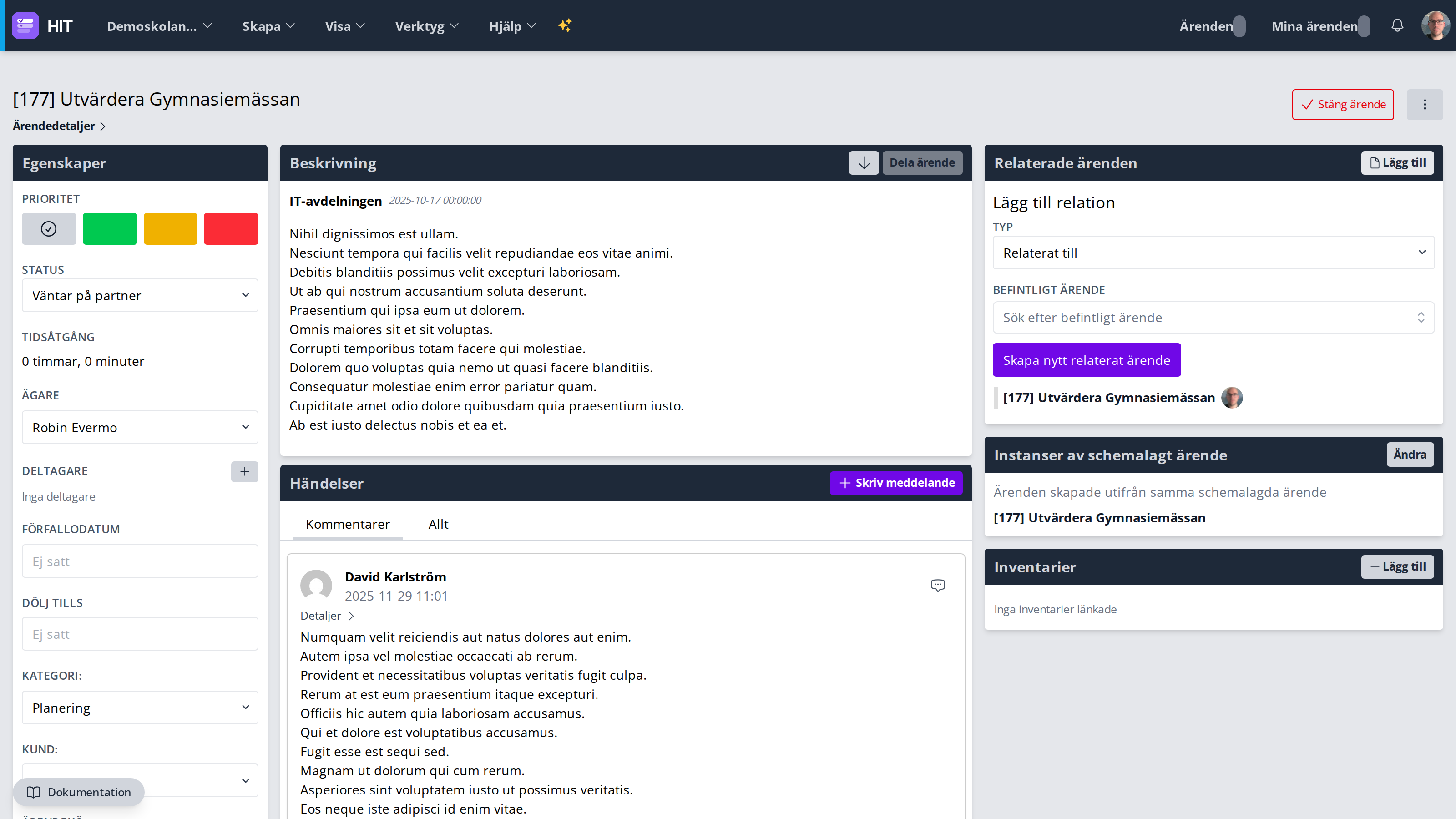Image resolution: width=1456 pixels, height=819 pixels.
Task: Click the avatar next to related ticket 177
Action: [x=1232, y=397]
